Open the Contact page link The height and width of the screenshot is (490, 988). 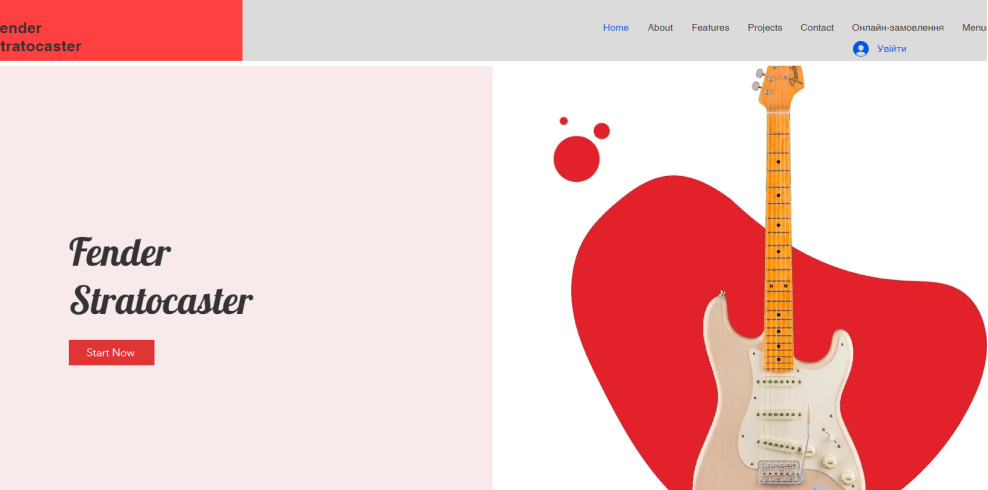pos(817,28)
